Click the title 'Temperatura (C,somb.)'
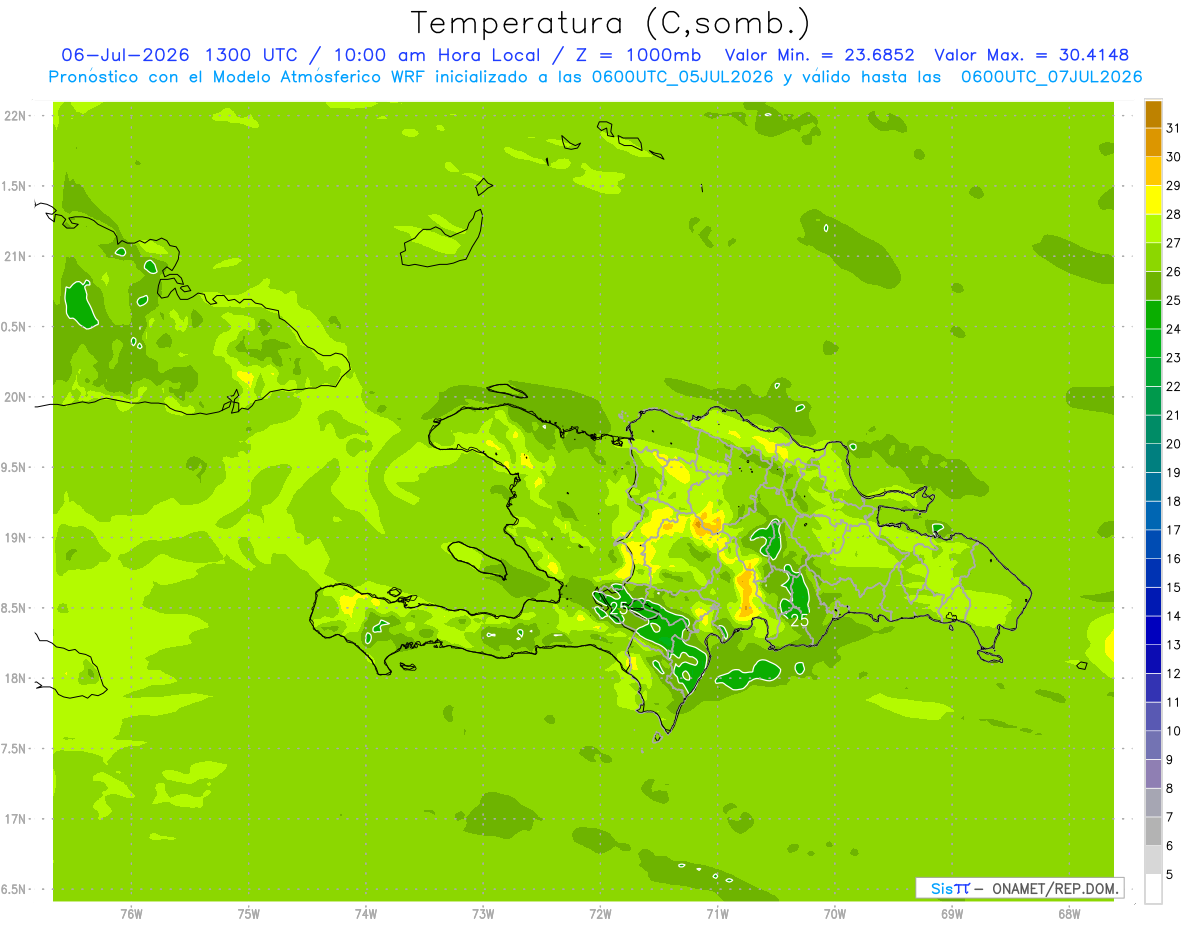1200x927 pixels. 610,24
